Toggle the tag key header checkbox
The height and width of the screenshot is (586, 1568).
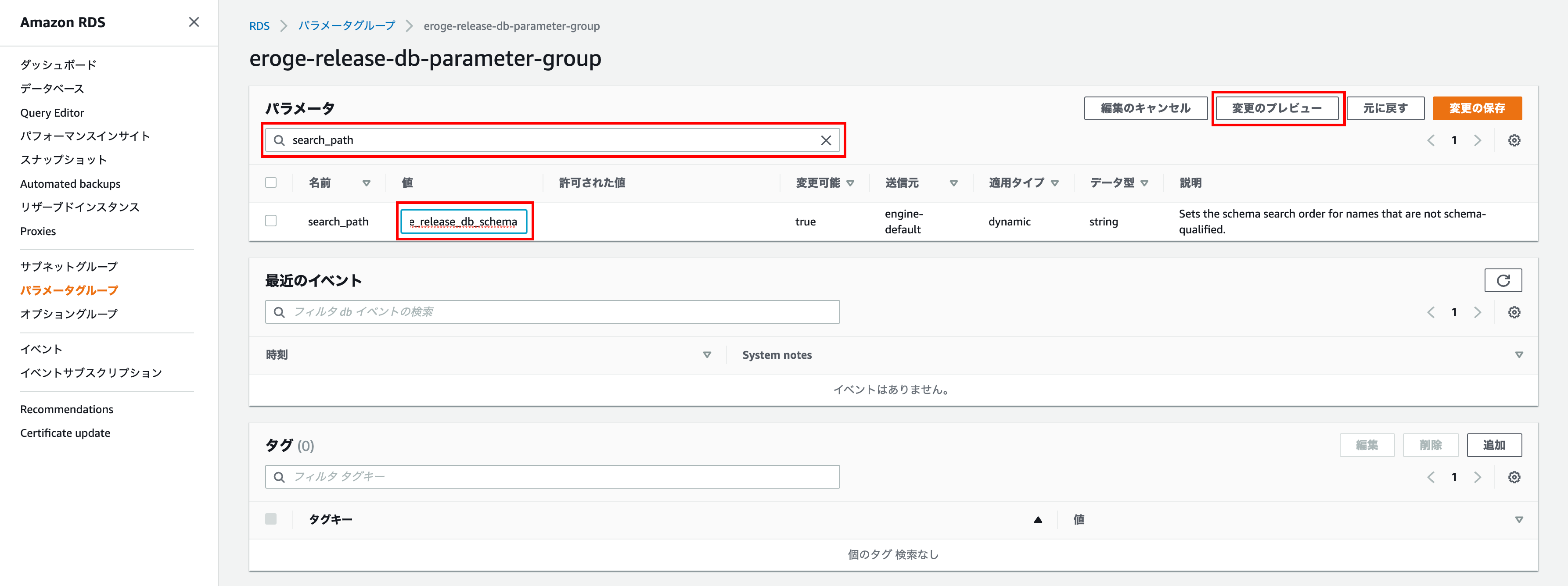271,519
